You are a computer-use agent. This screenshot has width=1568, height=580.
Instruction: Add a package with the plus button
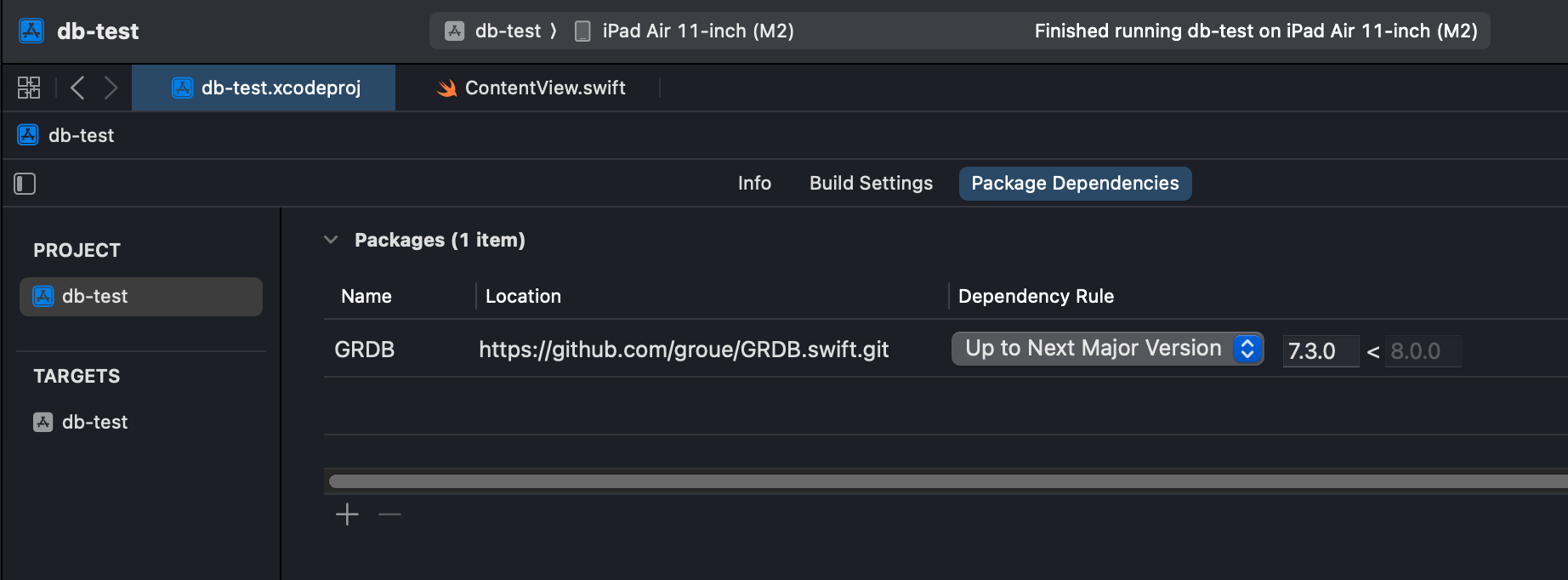[347, 515]
